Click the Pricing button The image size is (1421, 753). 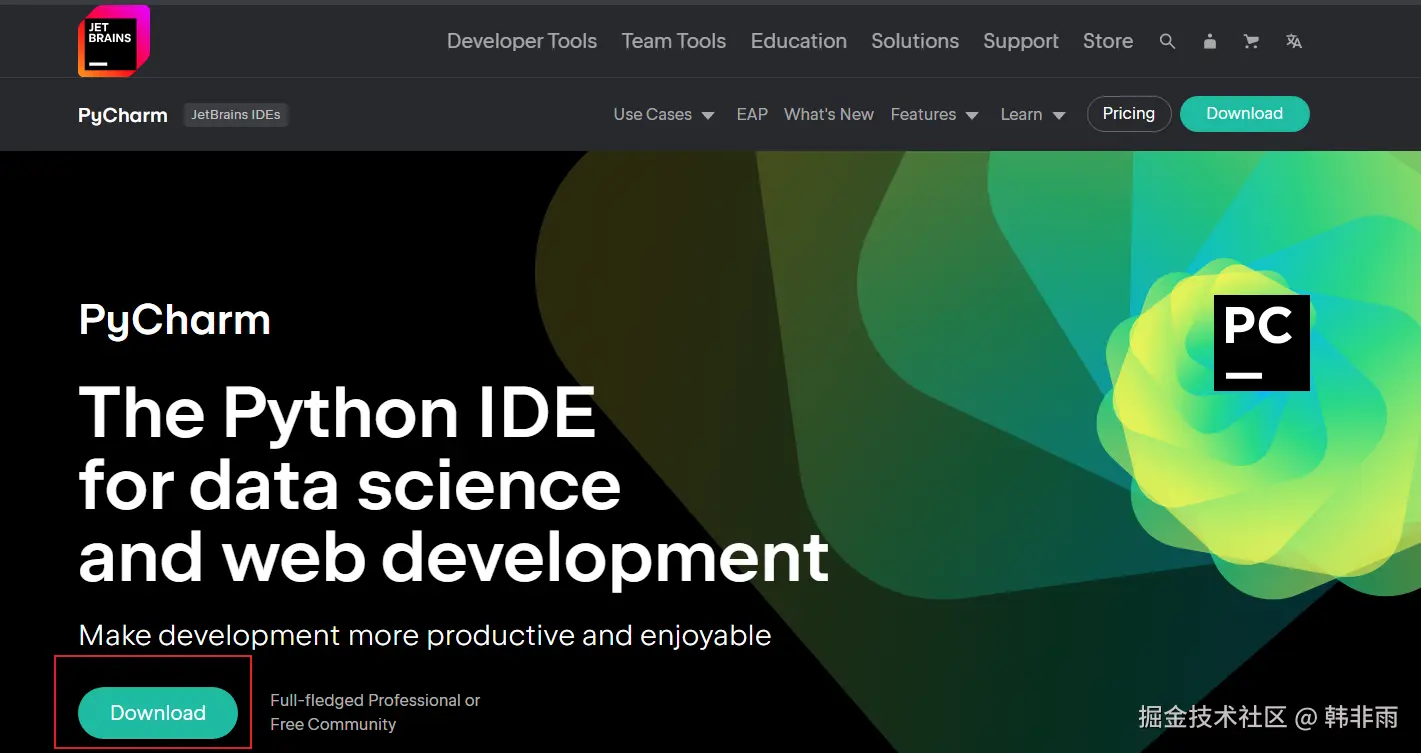(1129, 114)
